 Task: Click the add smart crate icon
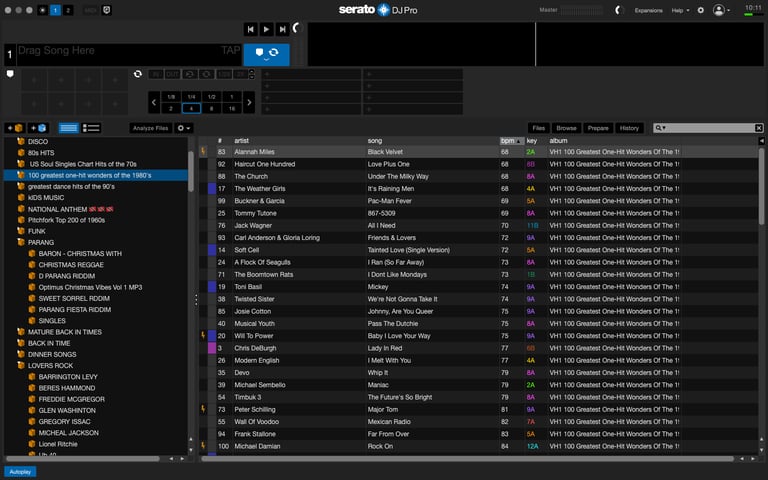[x=38, y=128]
